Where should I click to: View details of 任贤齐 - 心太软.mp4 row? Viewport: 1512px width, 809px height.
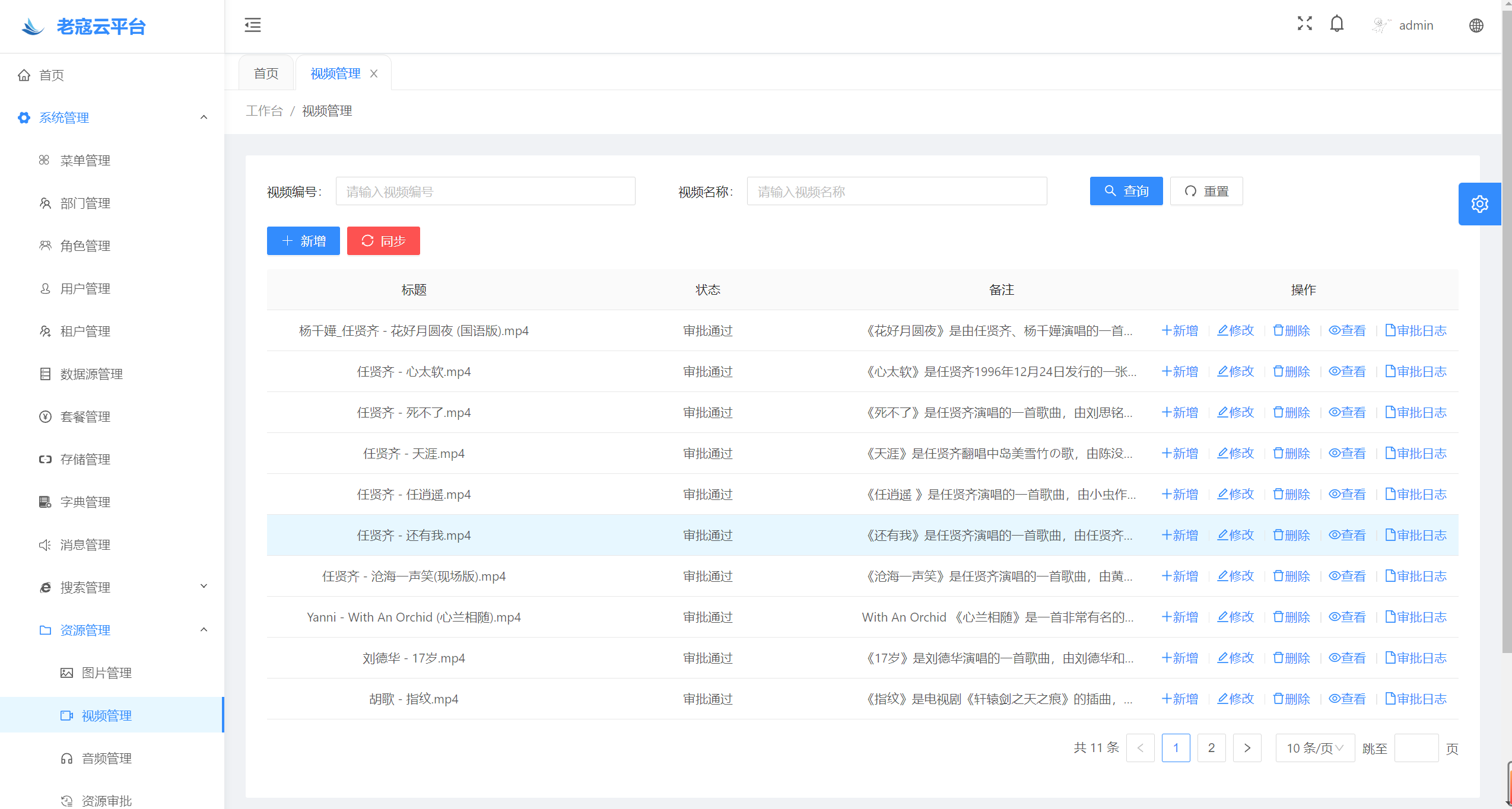pos(1347,372)
